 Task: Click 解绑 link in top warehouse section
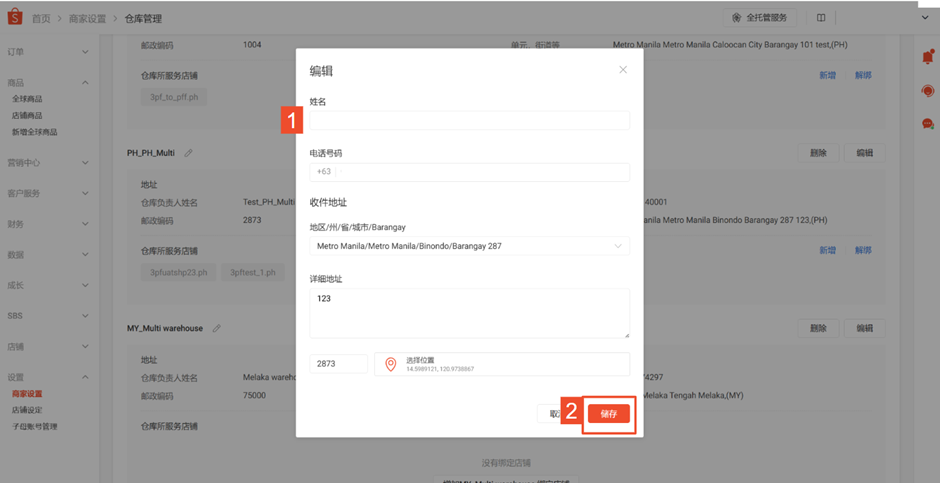863,76
